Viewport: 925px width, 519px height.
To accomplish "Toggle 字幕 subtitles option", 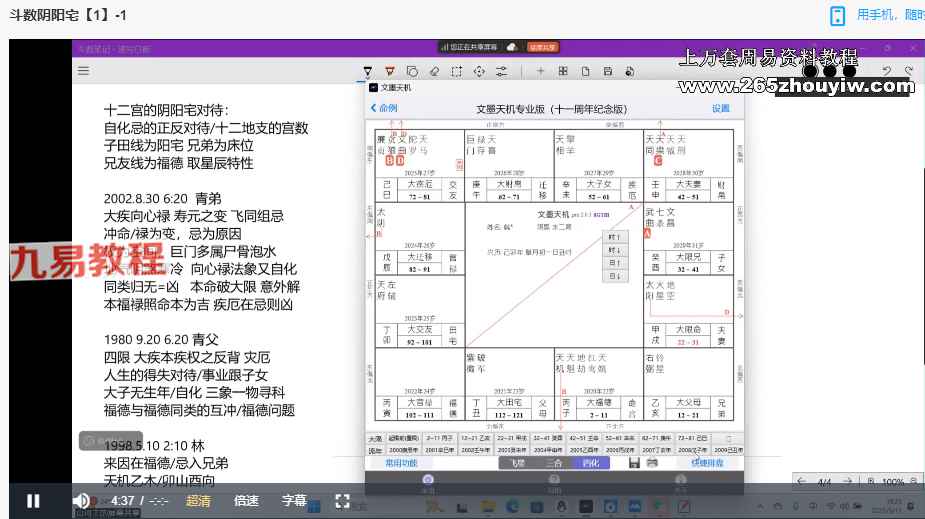I will [294, 500].
